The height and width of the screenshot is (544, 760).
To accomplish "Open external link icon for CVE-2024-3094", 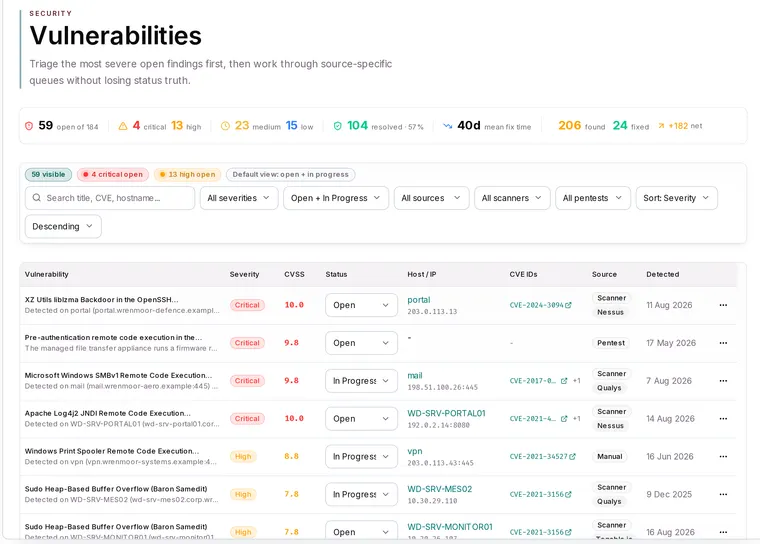I will 569,305.
